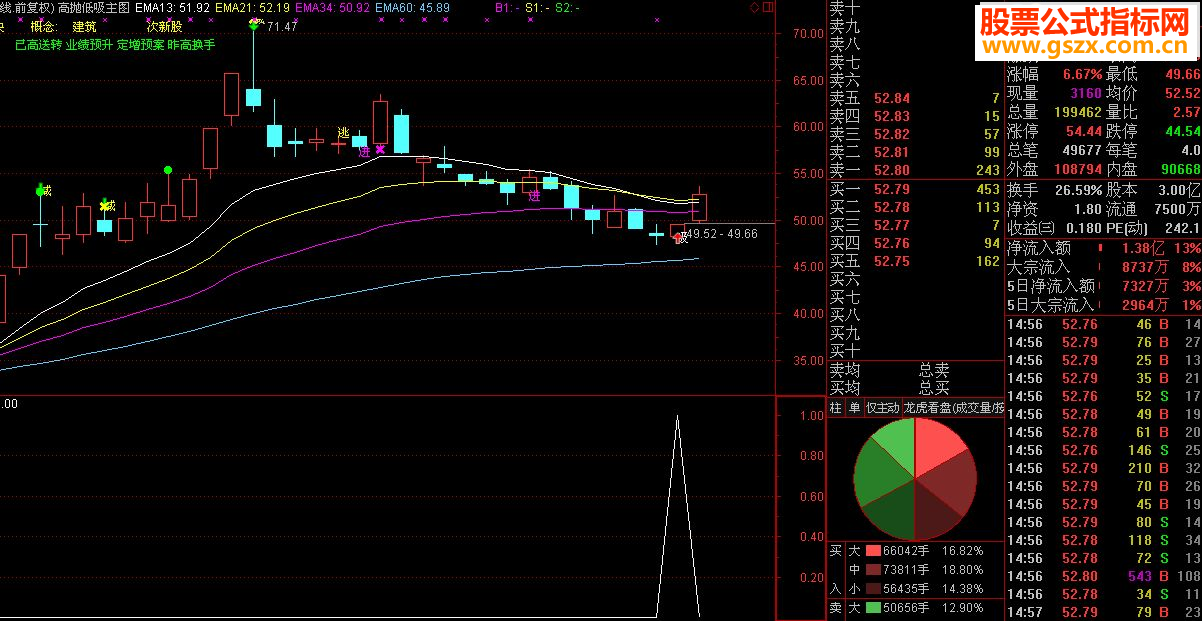Select the 卖一 52.80 order row
Screen dimensions: 1202x621
click(915, 170)
